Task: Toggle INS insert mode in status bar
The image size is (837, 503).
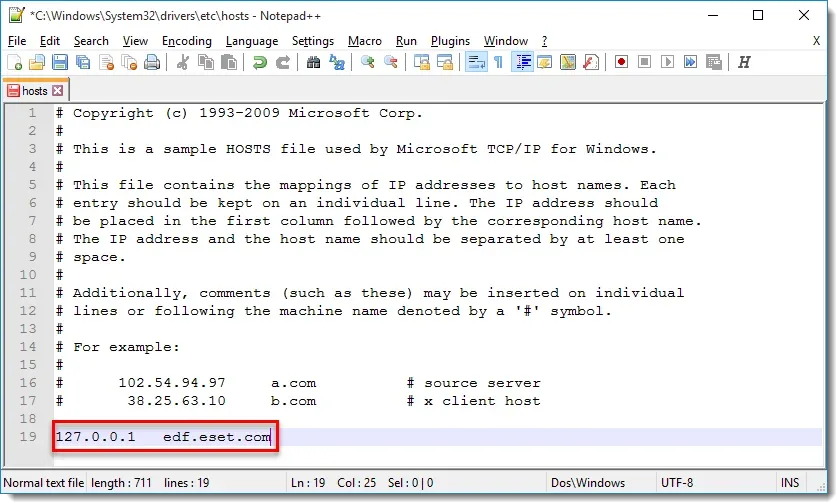Action: click(790, 483)
